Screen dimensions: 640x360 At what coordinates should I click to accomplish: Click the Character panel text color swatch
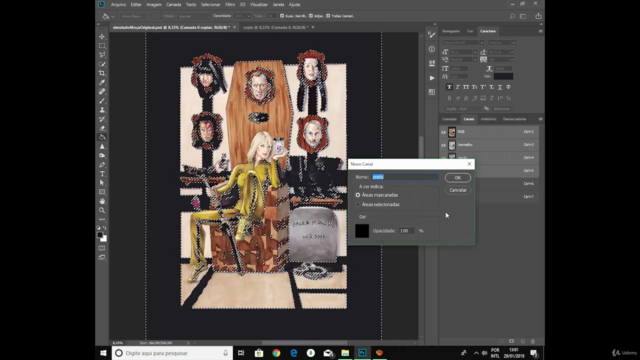[x=503, y=76]
